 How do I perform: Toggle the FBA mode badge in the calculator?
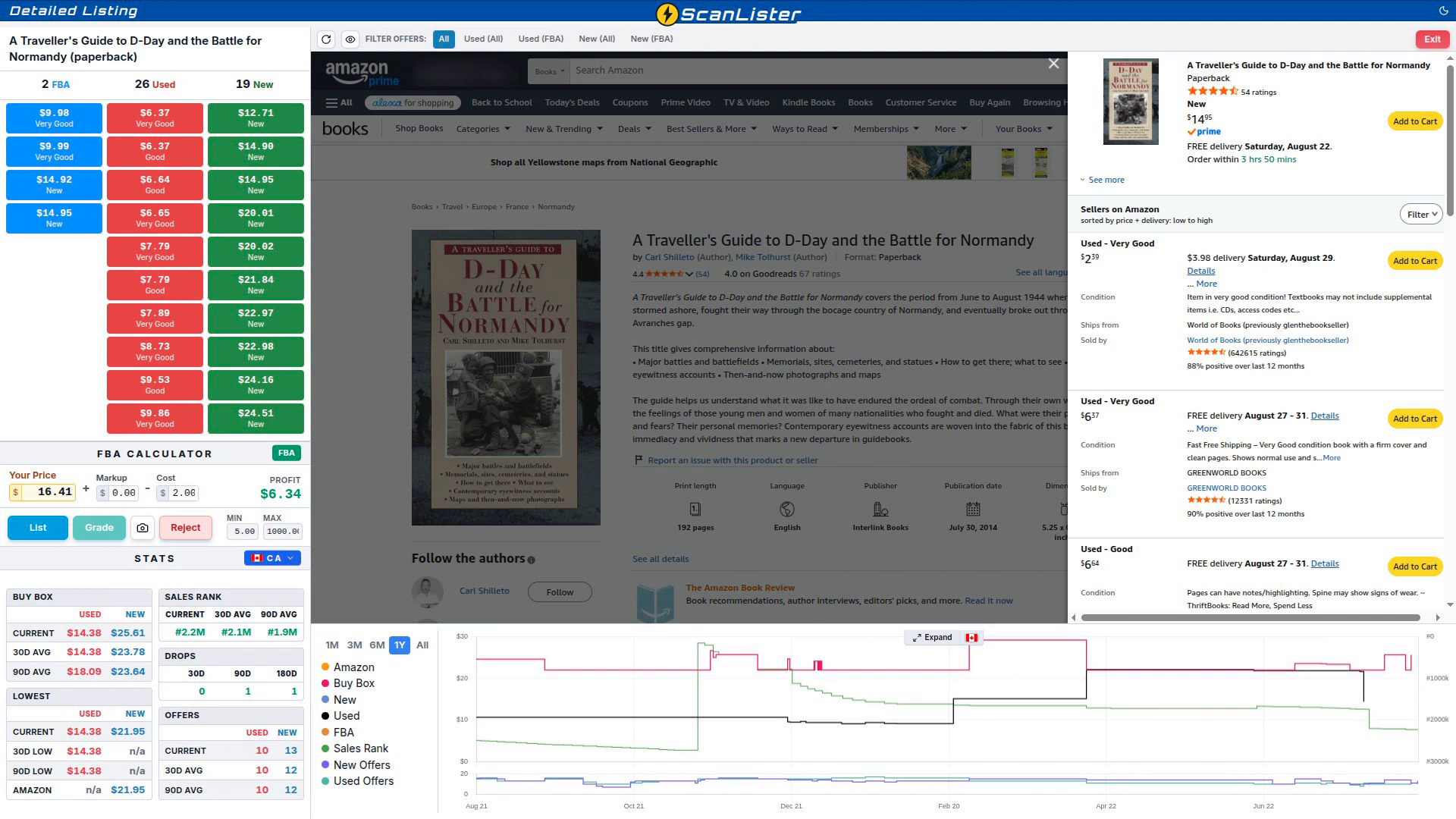click(287, 453)
